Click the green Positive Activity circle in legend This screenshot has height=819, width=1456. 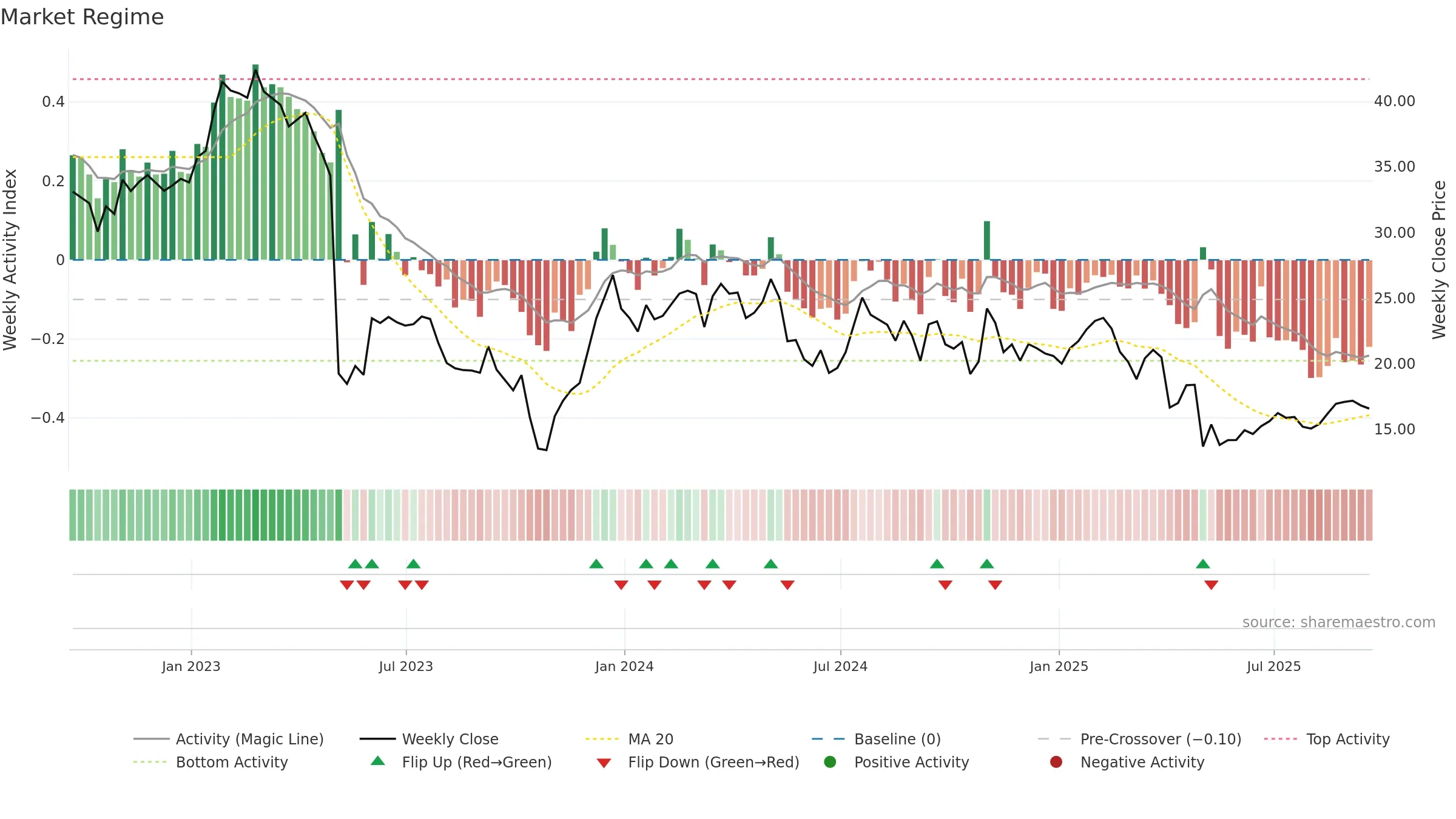(x=830, y=762)
